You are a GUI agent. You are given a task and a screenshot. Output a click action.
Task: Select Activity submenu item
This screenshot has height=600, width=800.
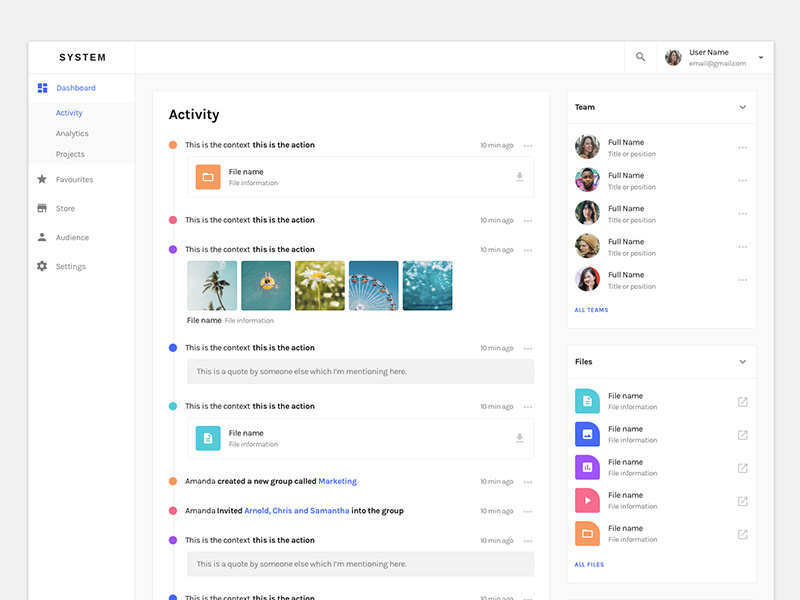tap(69, 113)
